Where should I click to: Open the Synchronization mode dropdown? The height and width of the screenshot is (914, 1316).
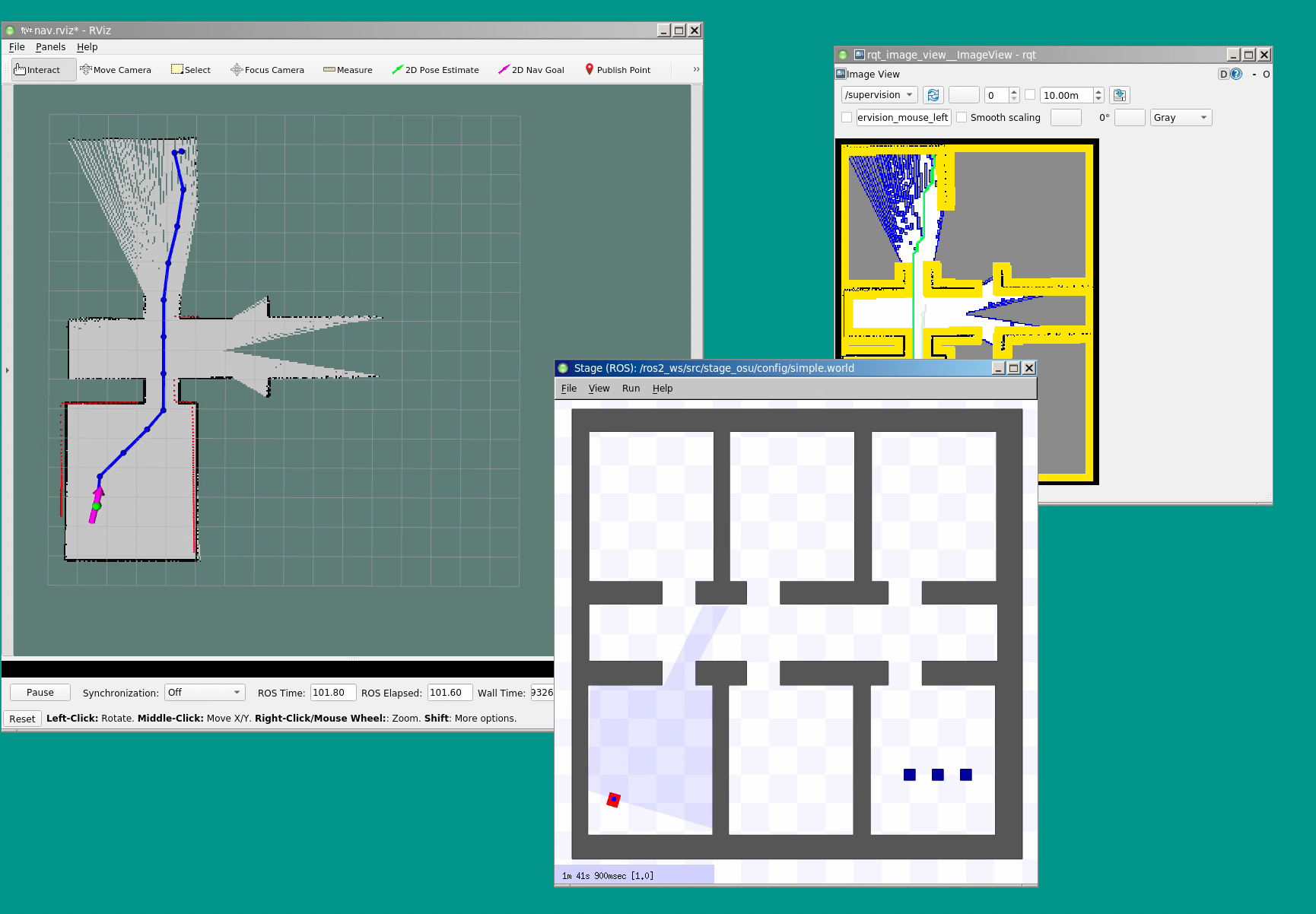(205, 693)
